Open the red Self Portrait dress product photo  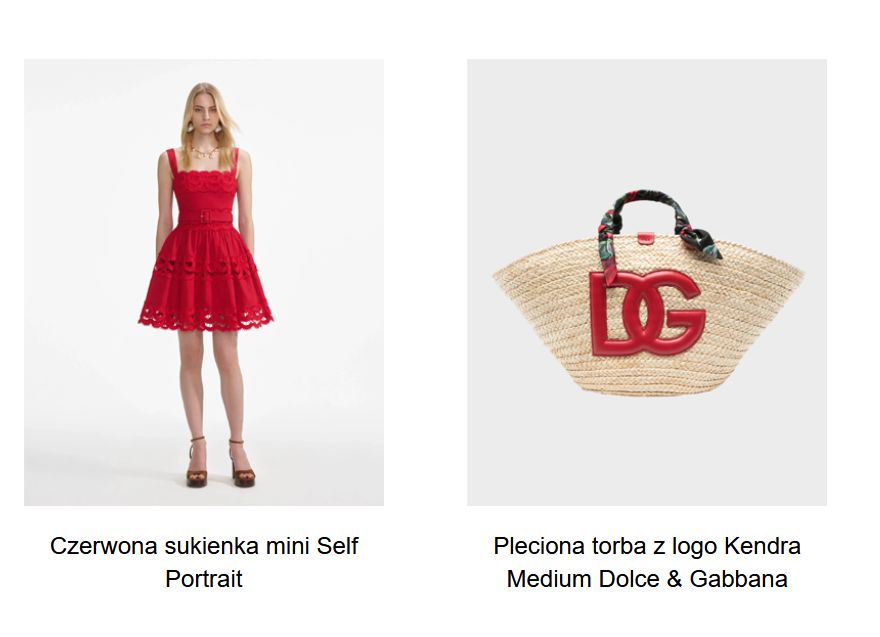(204, 282)
